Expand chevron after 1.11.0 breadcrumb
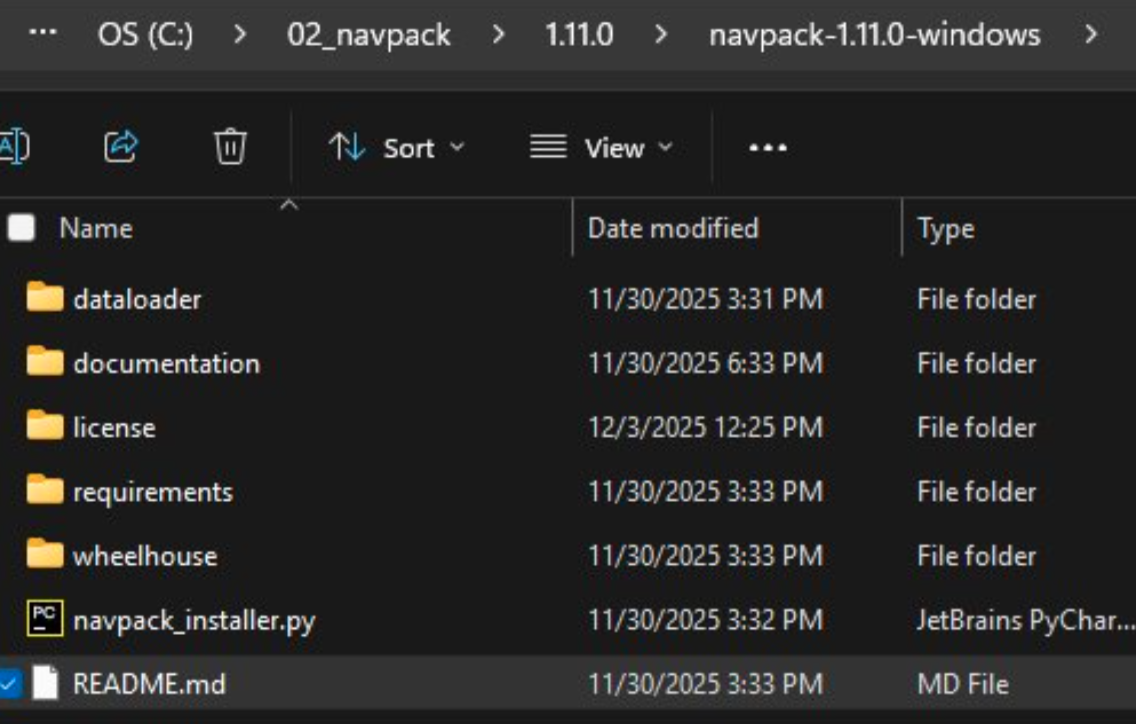 pos(661,34)
